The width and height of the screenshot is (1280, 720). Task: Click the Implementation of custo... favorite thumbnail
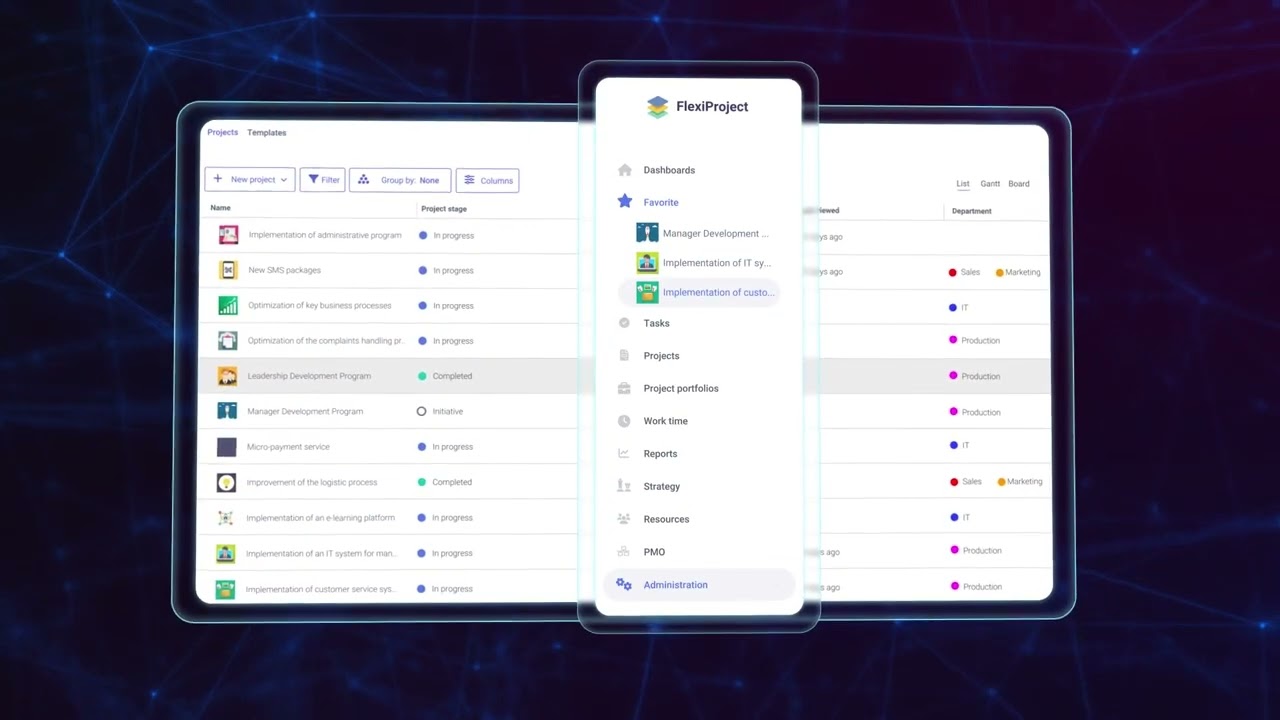[647, 292]
